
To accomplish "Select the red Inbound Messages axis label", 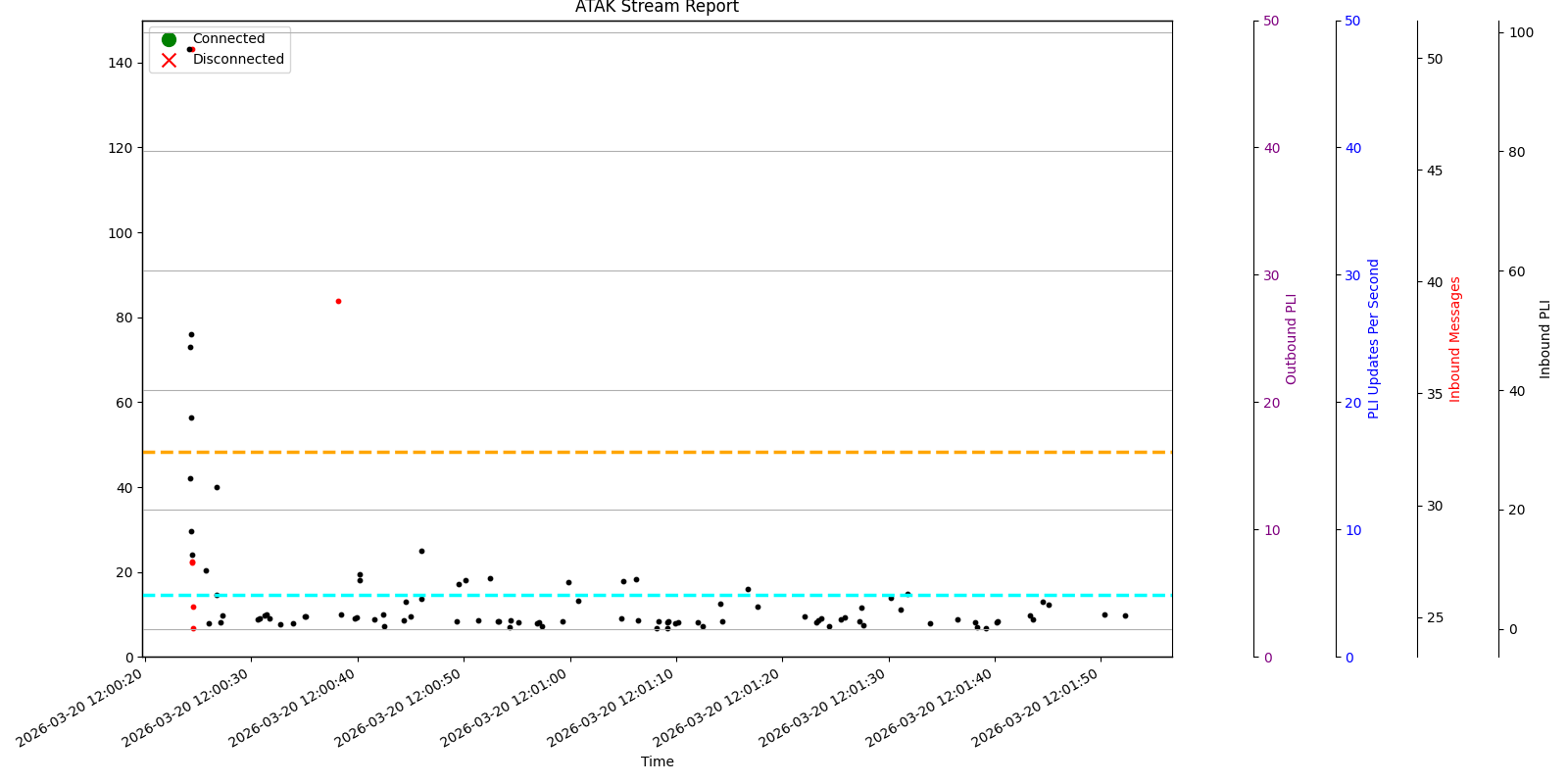I will point(1455,338).
